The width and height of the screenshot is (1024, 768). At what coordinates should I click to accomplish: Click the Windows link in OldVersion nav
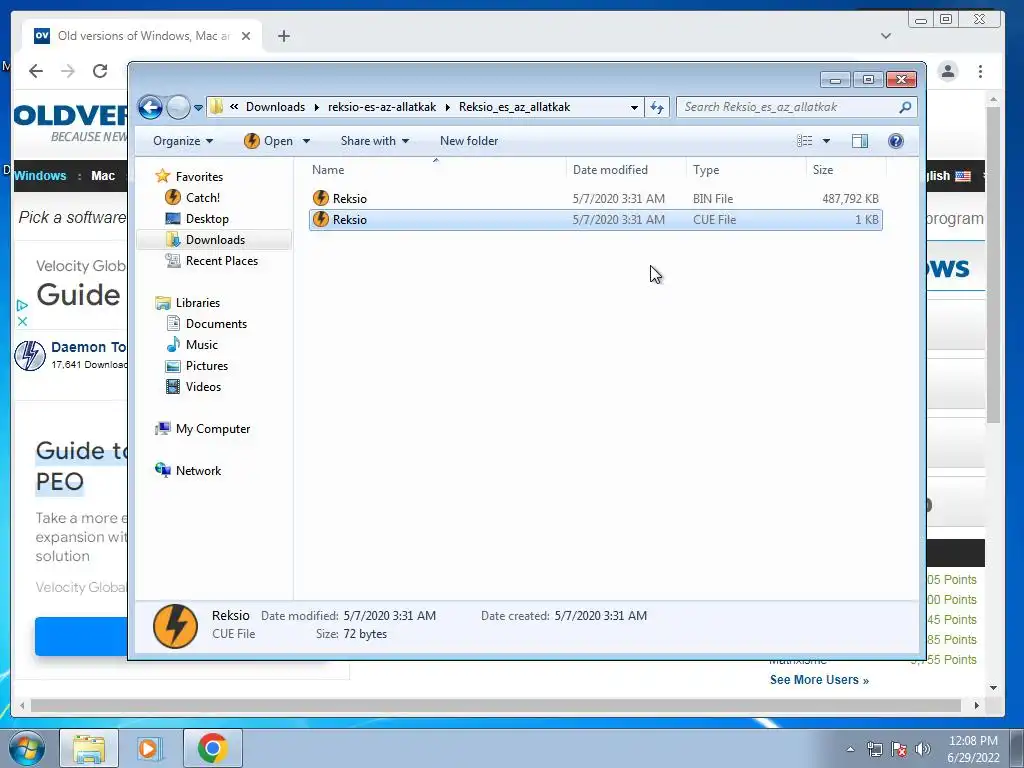[40, 176]
